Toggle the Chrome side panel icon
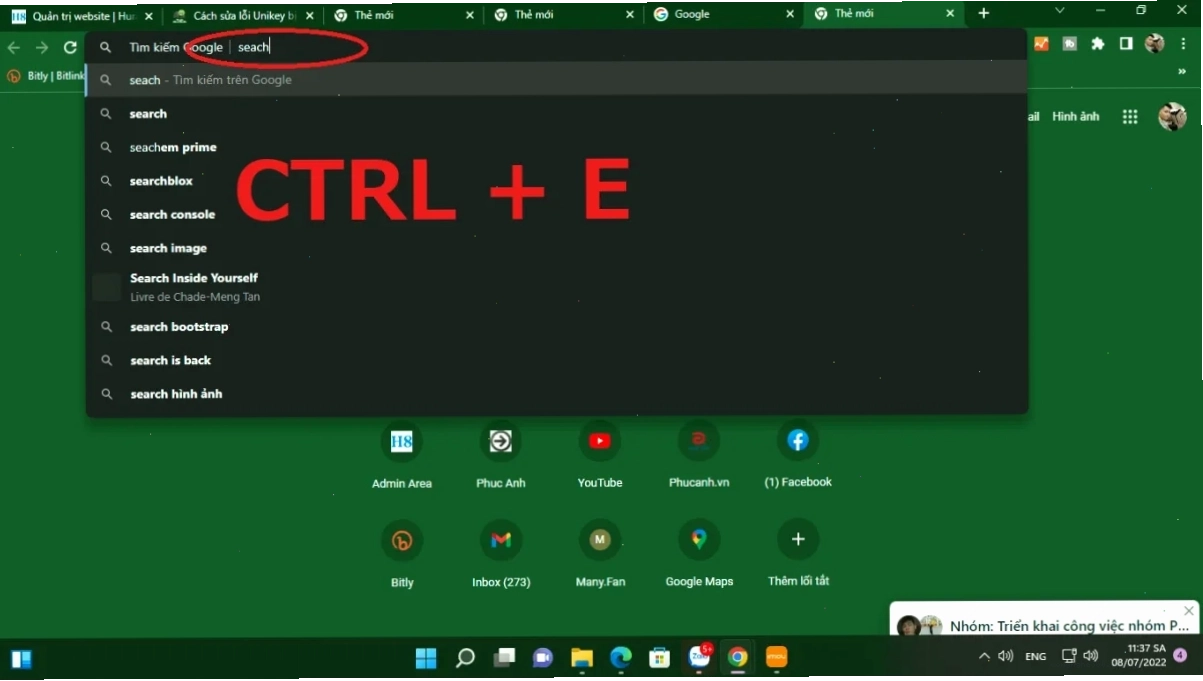1203x681 pixels. coord(1126,44)
